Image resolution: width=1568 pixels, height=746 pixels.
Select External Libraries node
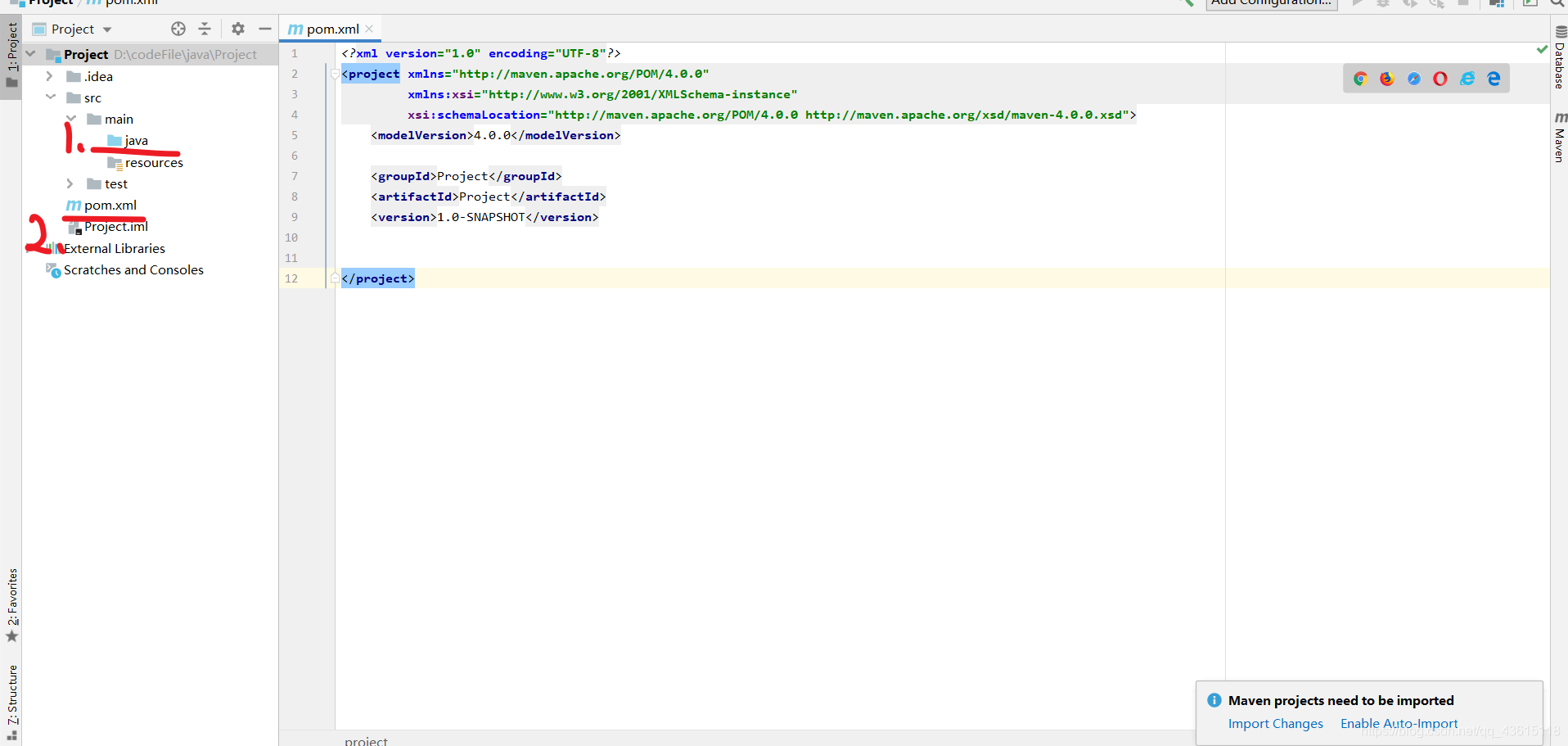tap(106, 248)
